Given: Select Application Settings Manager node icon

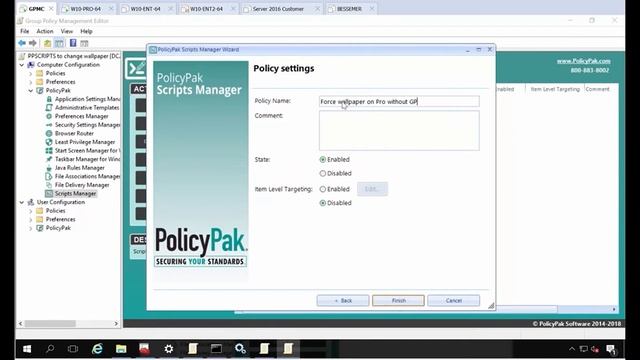Looking at the screenshot, I should tap(49, 99).
